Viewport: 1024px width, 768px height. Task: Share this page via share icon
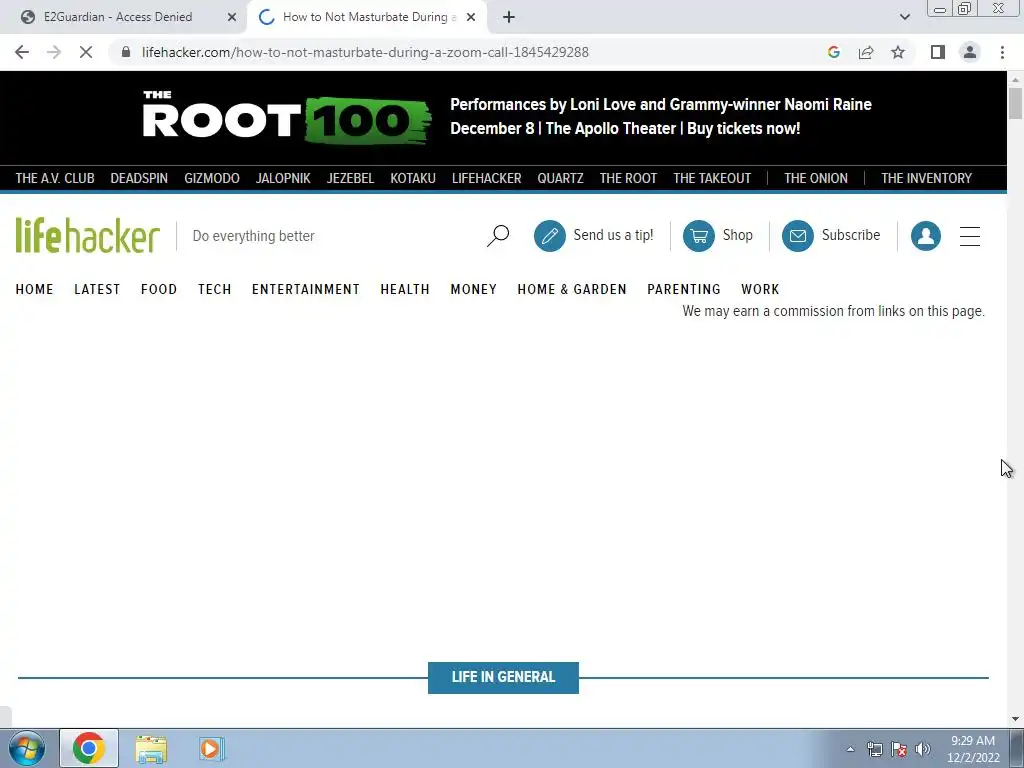click(x=866, y=52)
